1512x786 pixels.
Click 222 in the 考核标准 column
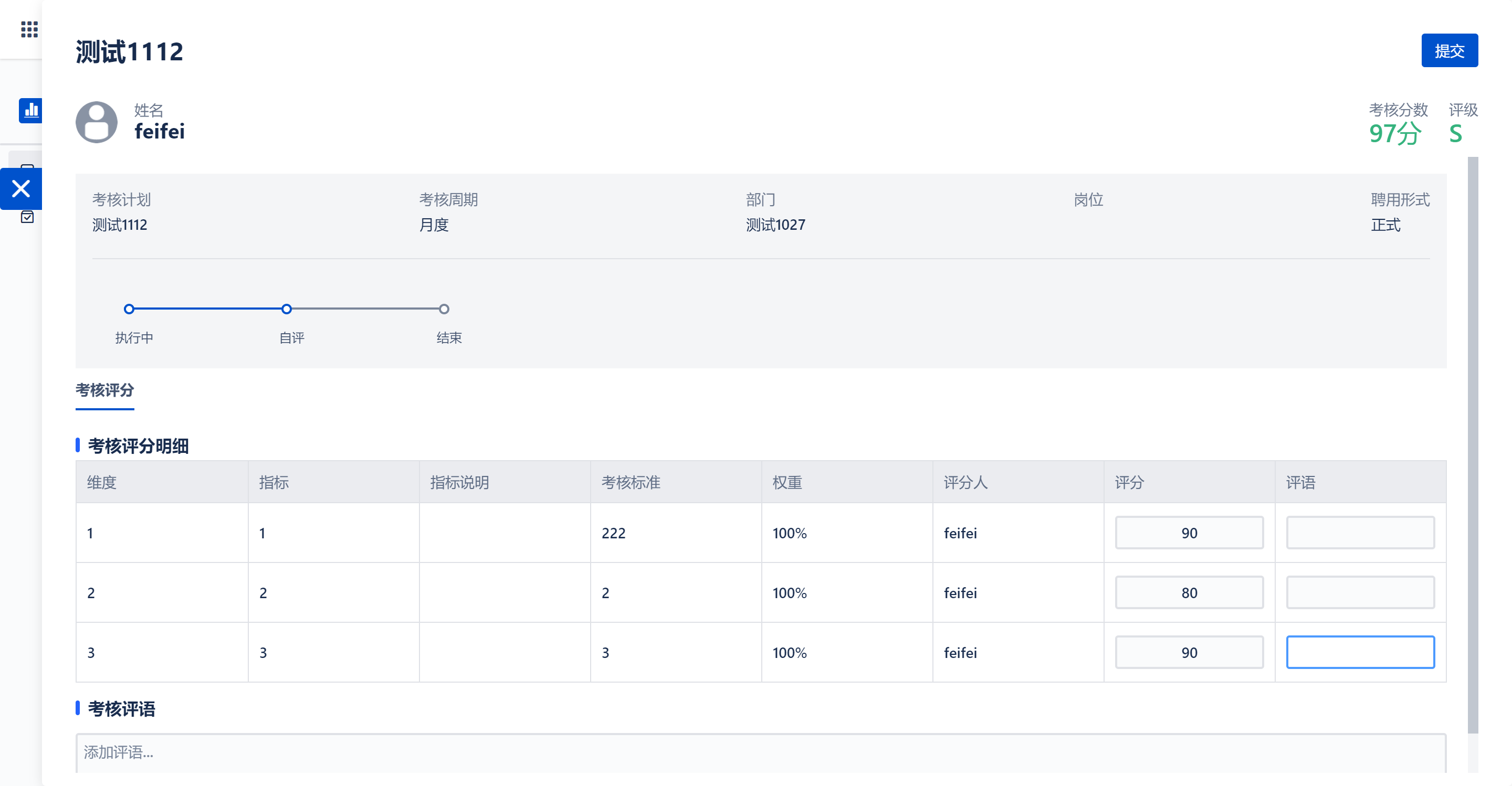(613, 533)
